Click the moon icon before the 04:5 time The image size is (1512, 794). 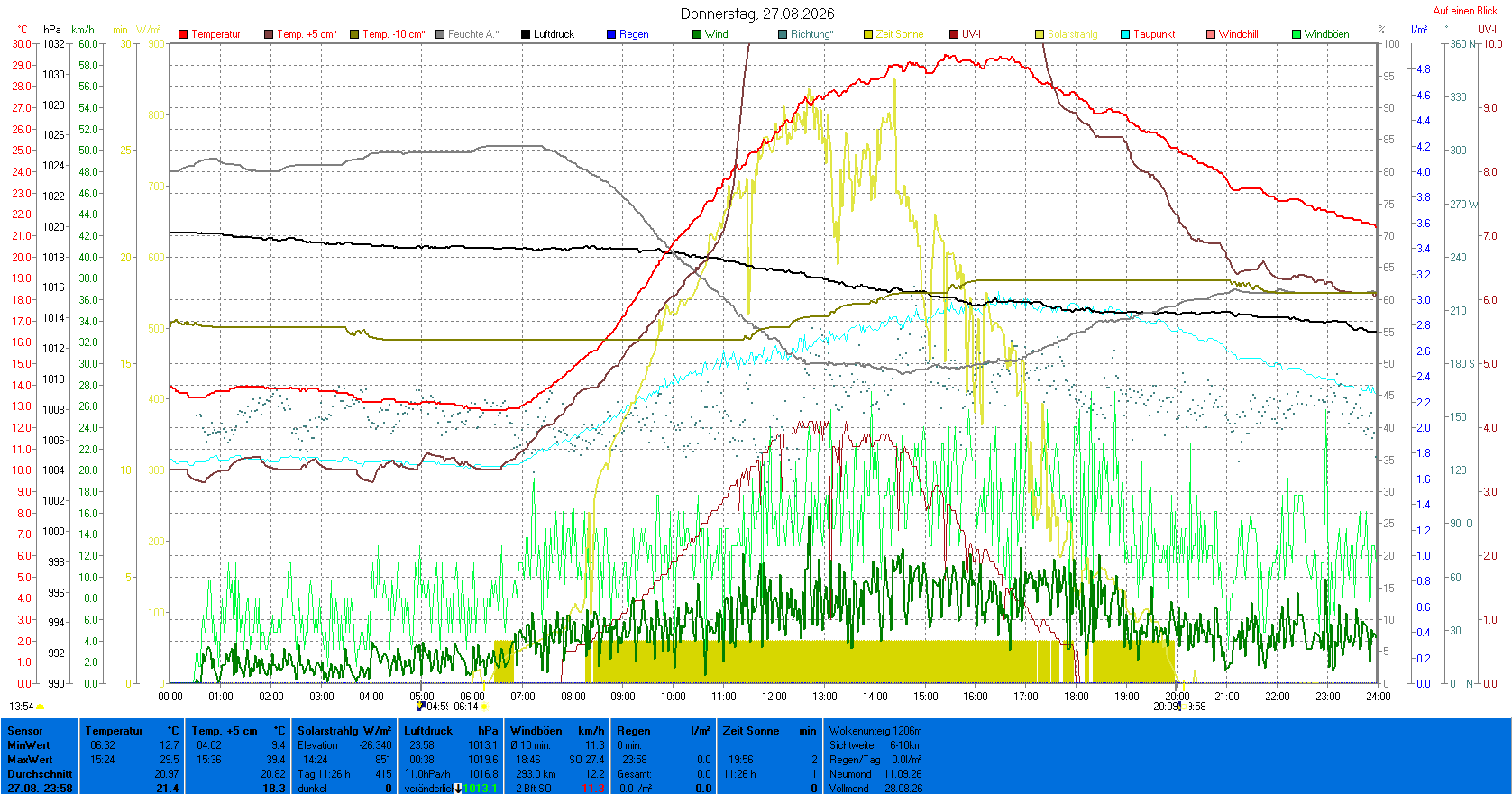[420, 707]
